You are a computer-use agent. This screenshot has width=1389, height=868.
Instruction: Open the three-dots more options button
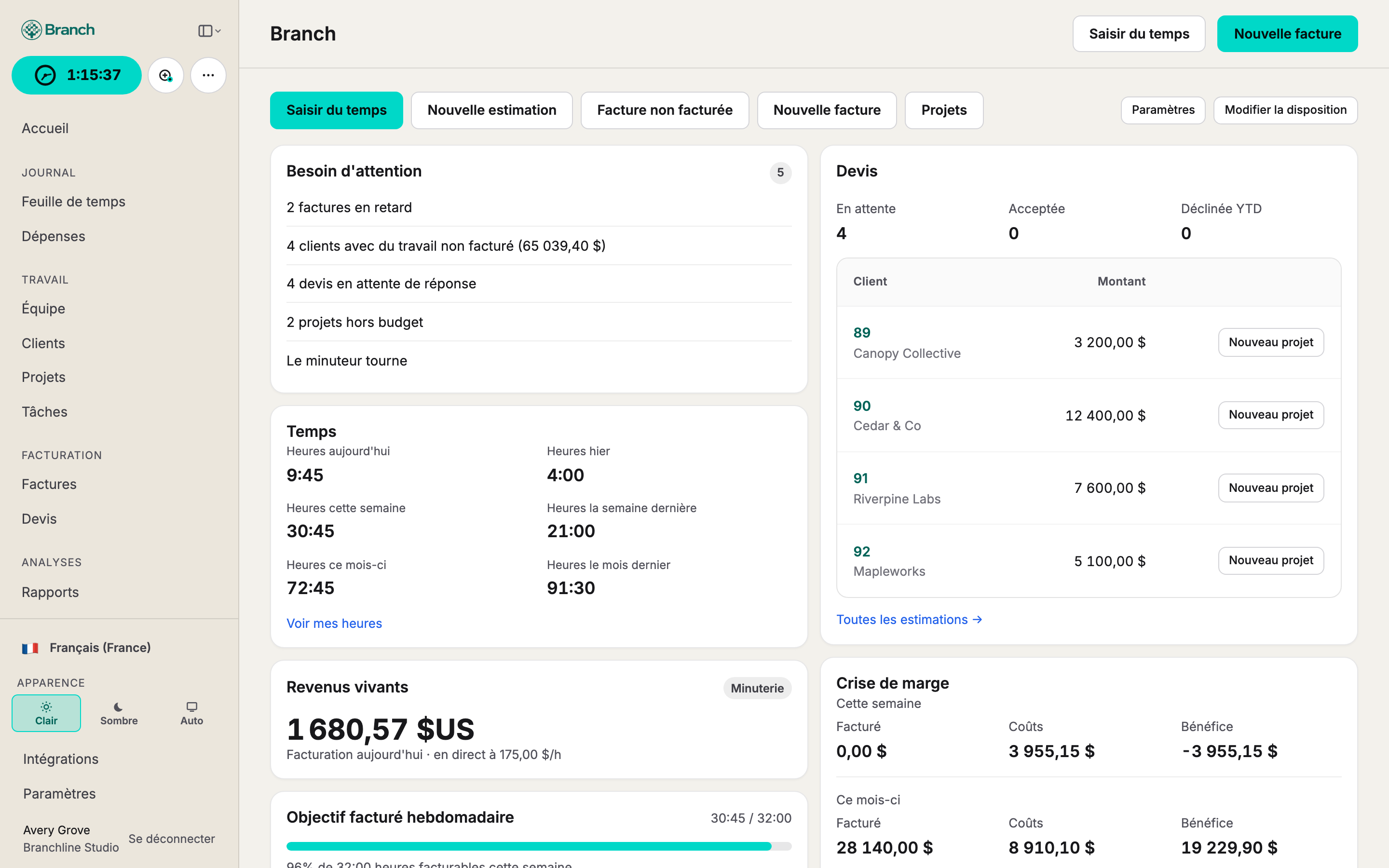point(208,75)
